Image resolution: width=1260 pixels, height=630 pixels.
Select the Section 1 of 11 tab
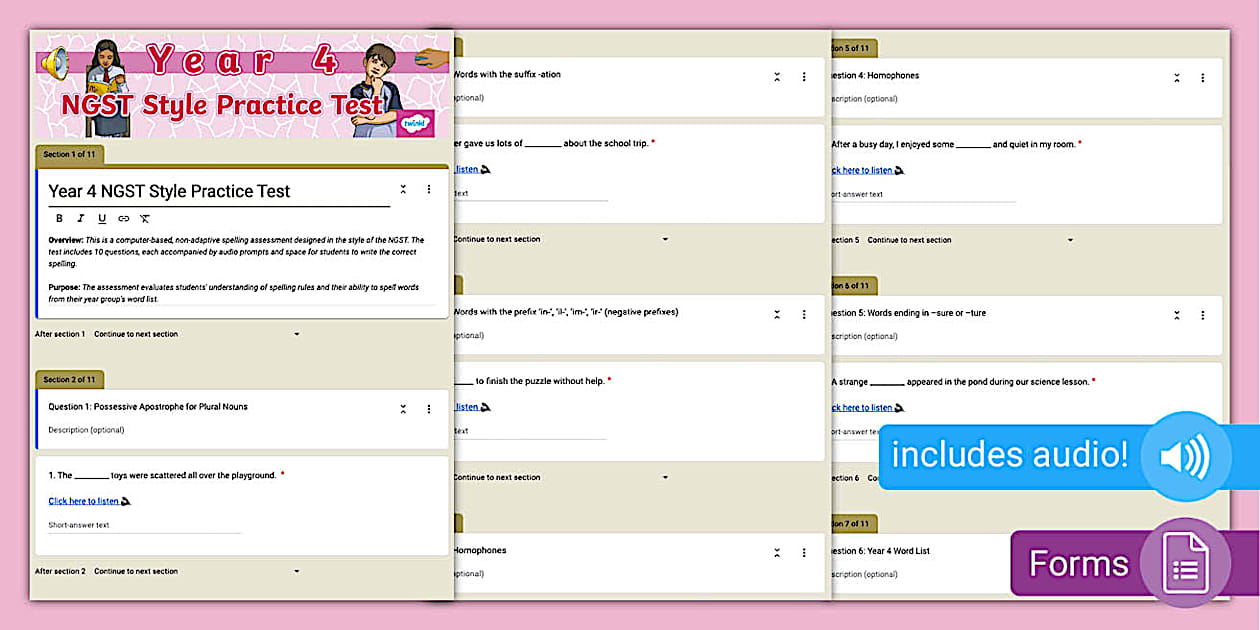coord(70,155)
